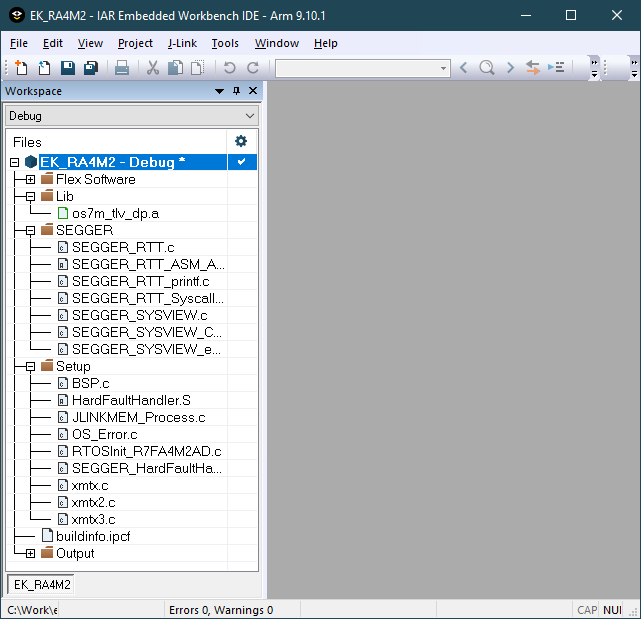Expand the Flex Software folder
641x619 pixels.
tap(31, 180)
